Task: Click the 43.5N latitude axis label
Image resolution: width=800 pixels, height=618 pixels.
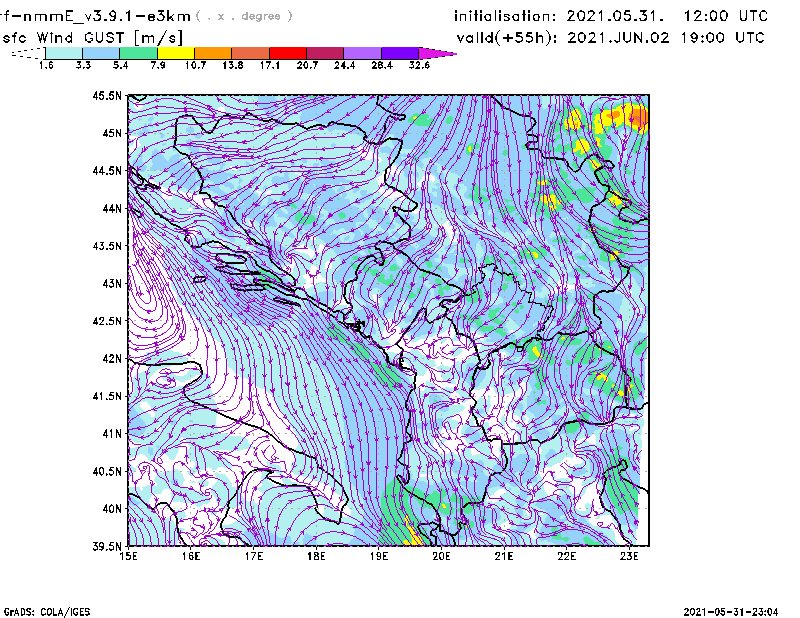Action: coord(107,246)
